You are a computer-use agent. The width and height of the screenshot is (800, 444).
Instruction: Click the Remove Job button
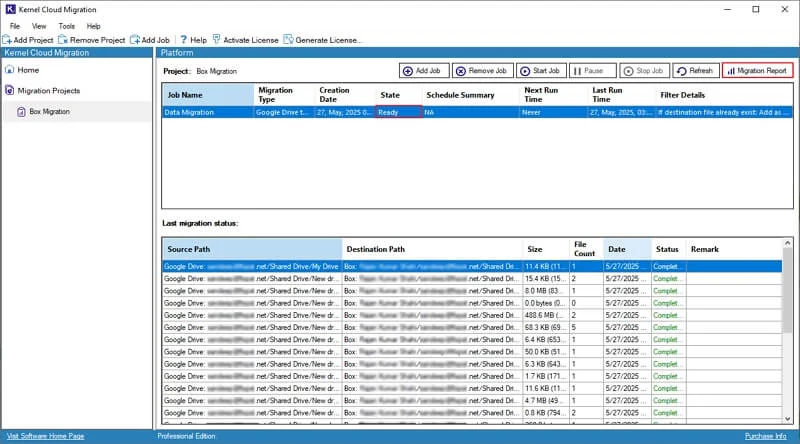482,70
